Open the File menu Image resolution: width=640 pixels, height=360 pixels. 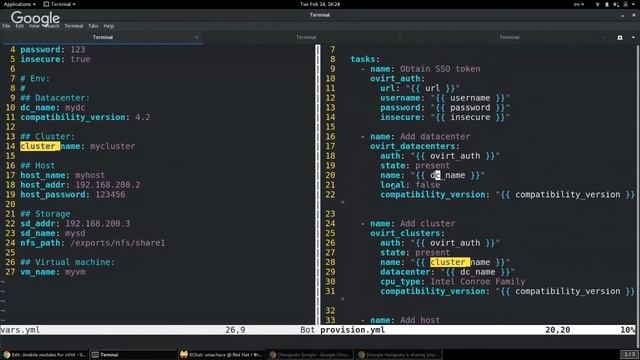coord(7,26)
